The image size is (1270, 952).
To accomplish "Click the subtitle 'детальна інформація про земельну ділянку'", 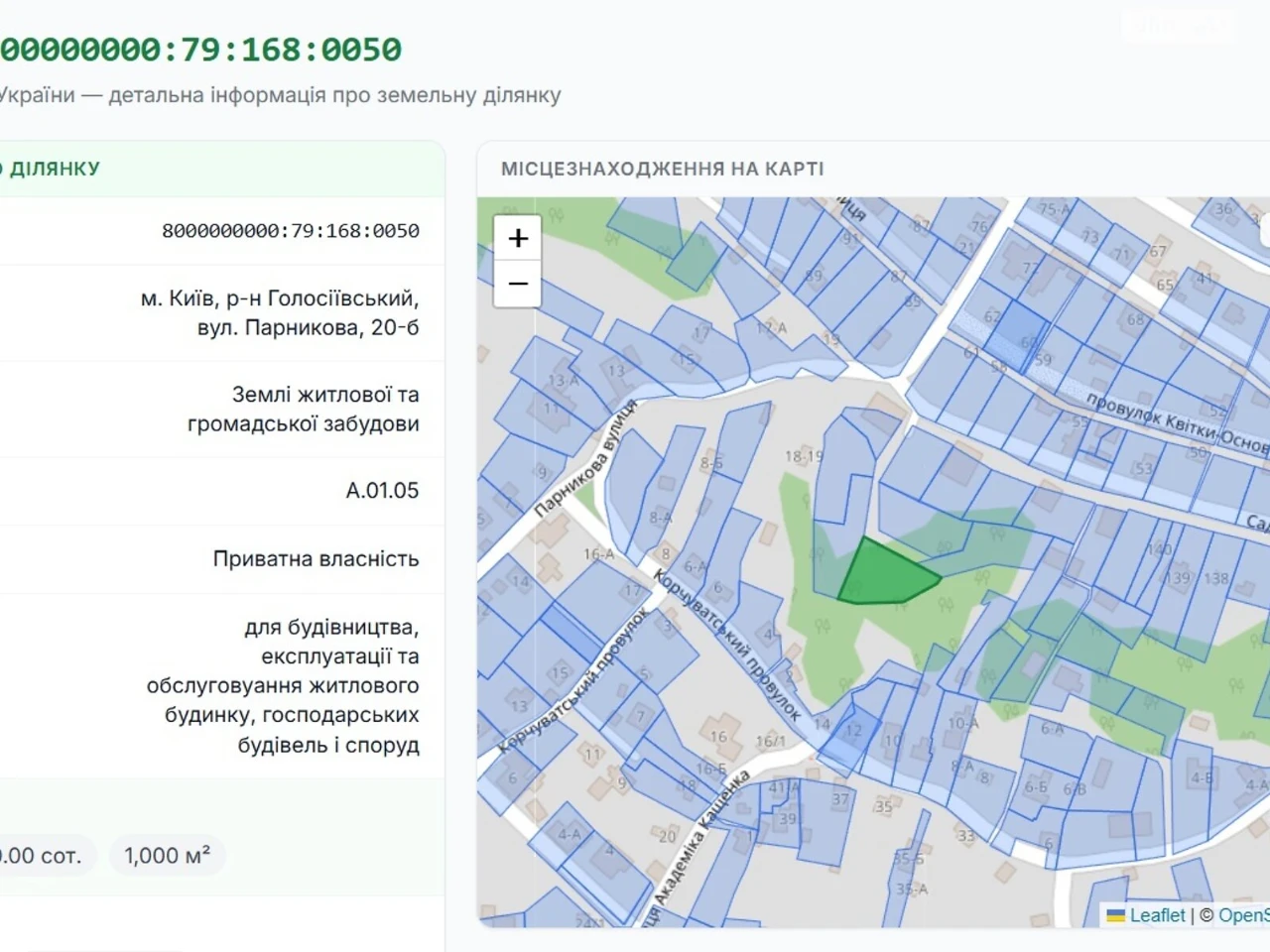I will [334, 95].
